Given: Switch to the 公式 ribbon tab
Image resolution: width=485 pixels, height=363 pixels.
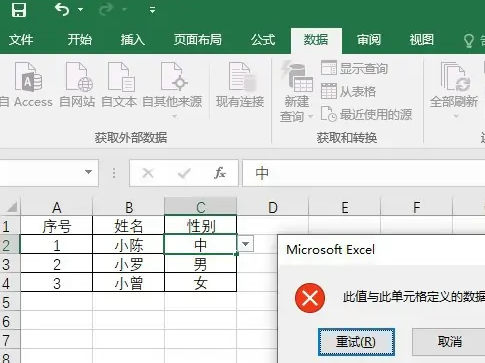Looking at the screenshot, I should tap(263, 40).
